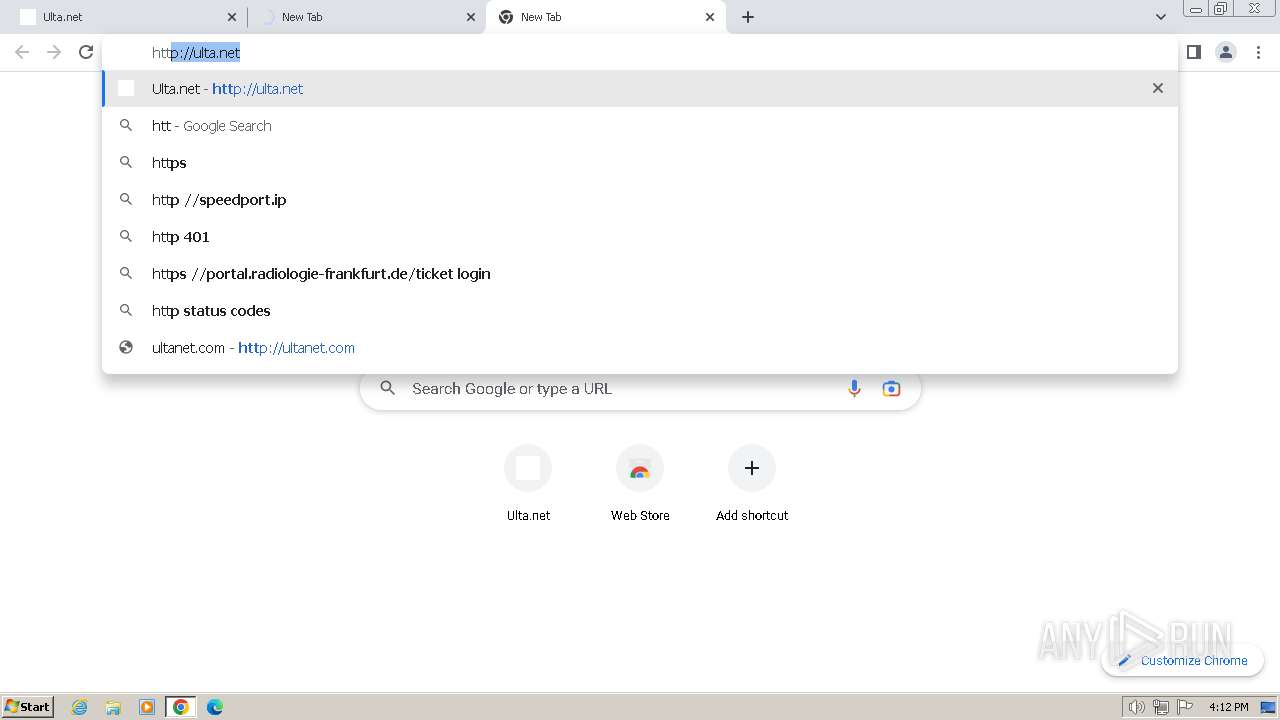Click the address bar with http://ulta.net
1280x720 pixels.
[640, 52]
